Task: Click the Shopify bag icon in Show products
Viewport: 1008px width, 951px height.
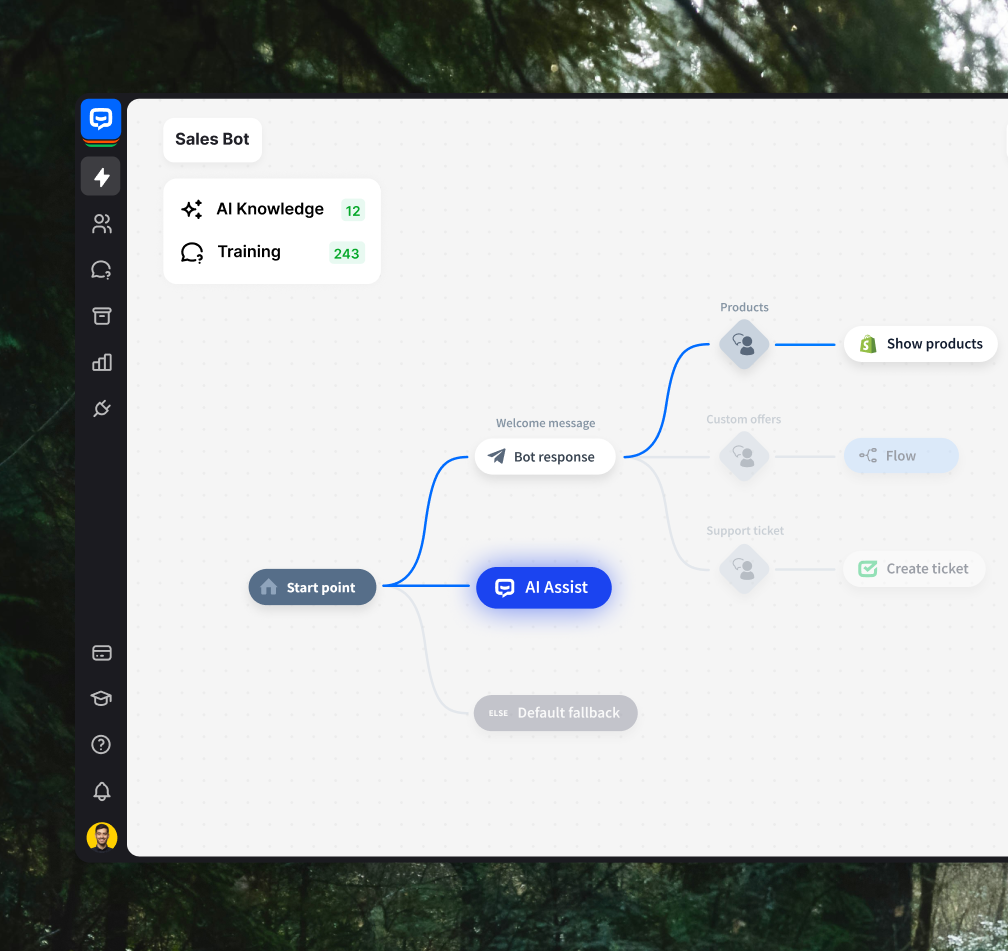Action: 868,344
